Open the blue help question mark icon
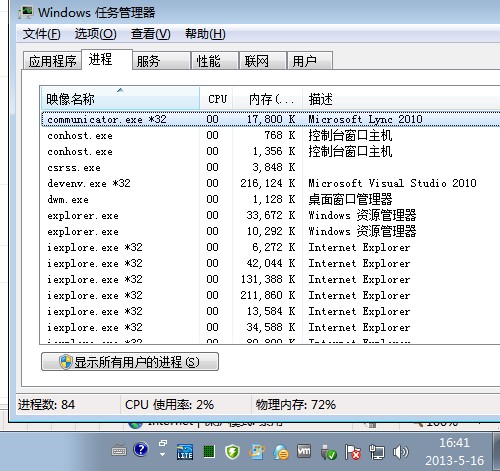Viewport: 500px width, 471px height. pyautogui.click(x=141, y=449)
